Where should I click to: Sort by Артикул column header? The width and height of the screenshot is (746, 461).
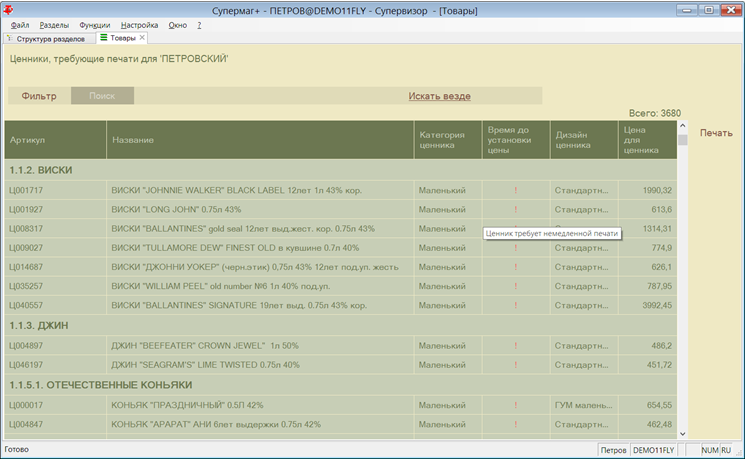pyautogui.click(x=55, y=140)
